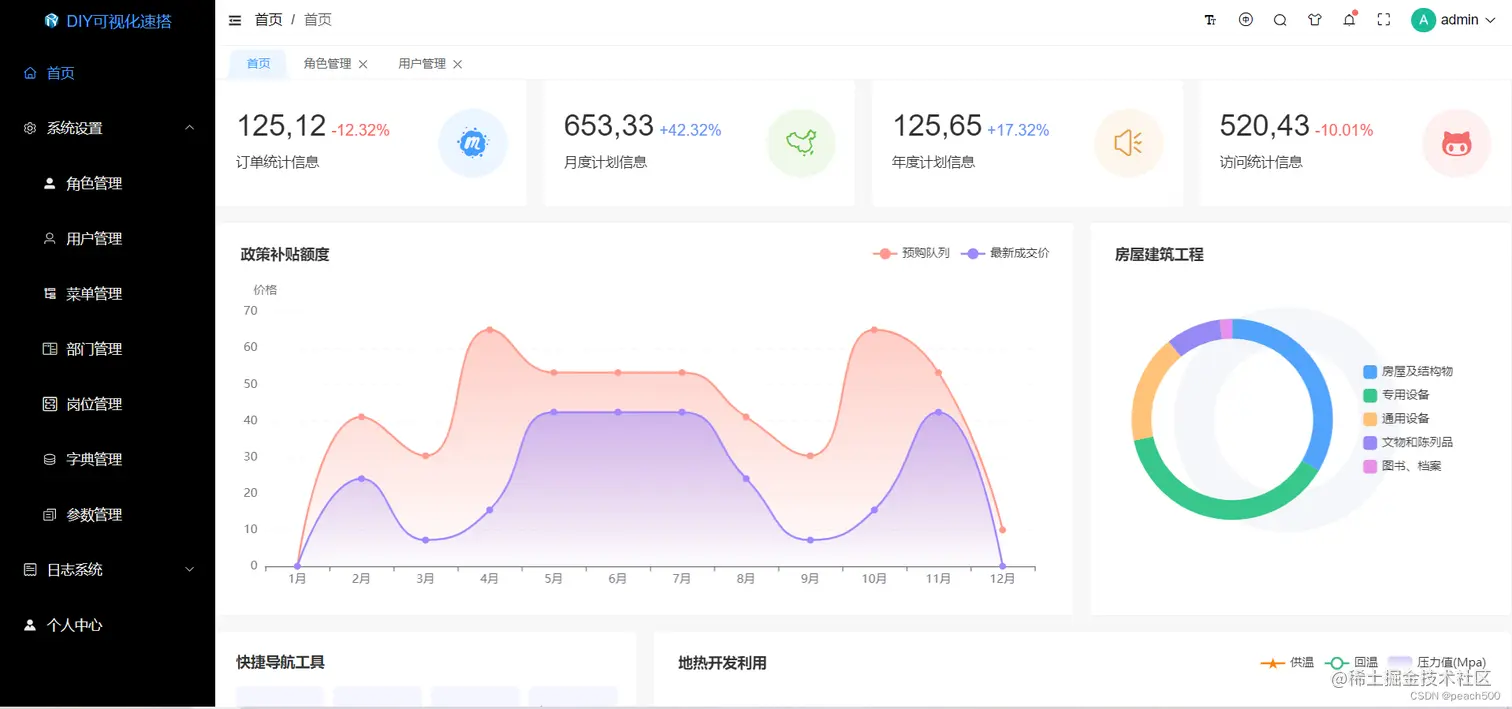Open the font size setting icon
The height and width of the screenshot is (709, 1512).
[x=1210, y=20]
